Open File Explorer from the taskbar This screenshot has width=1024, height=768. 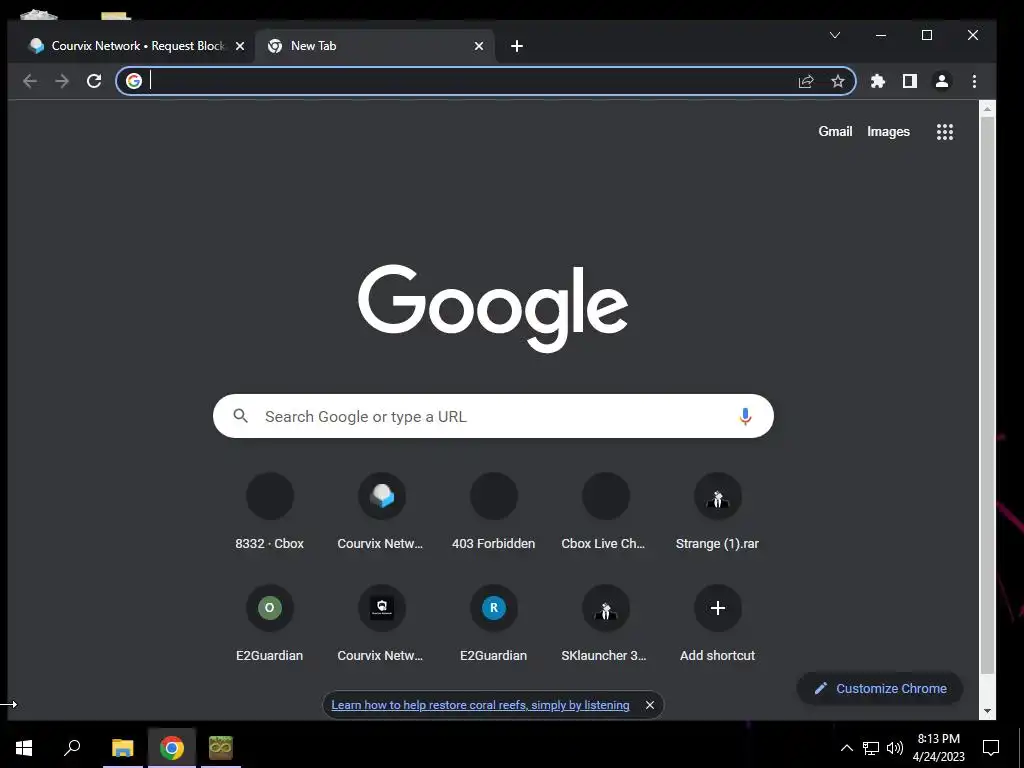(x=122, y=748)
